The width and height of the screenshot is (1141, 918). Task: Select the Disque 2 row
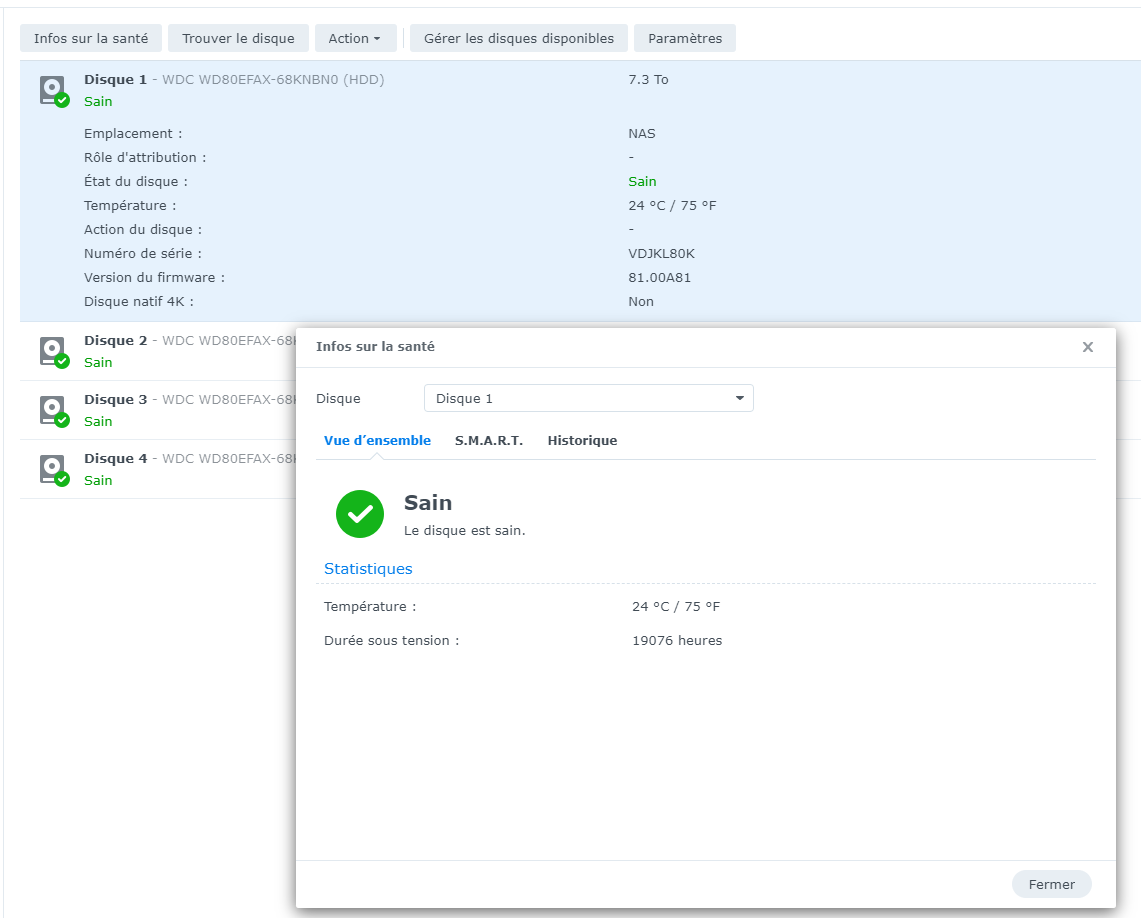(x=158, y=351)
